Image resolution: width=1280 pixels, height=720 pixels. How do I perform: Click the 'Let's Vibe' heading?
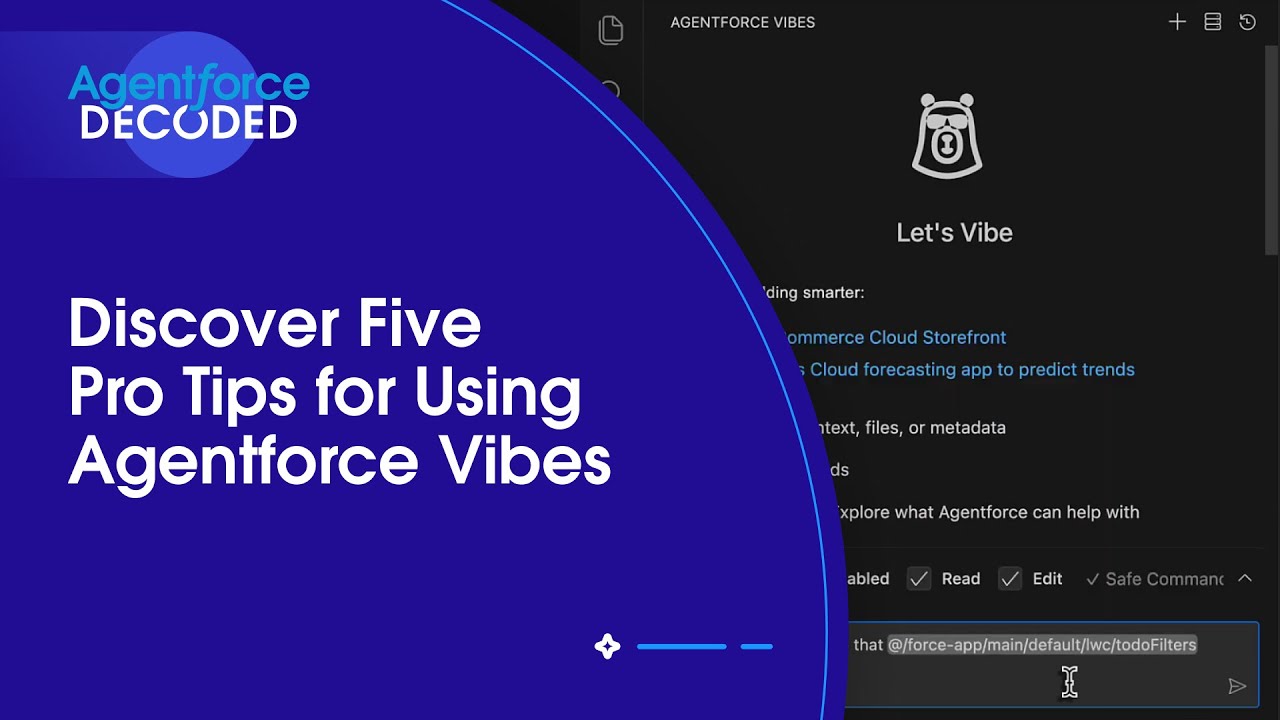(955, 233)
